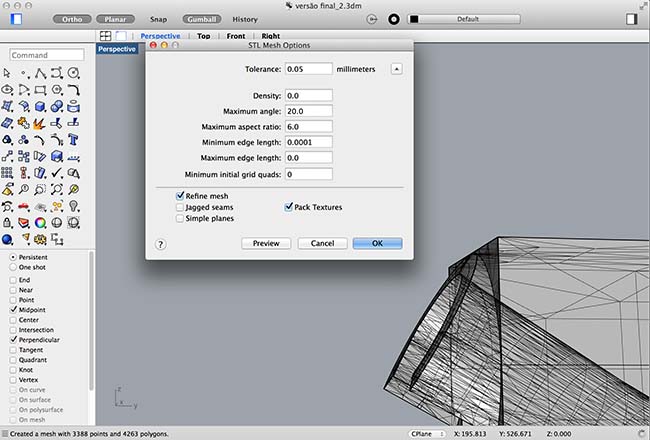Select the One shot osnap radio button
Image resolution: width=650 pixels, height=440 pixels.
[13, 267]
